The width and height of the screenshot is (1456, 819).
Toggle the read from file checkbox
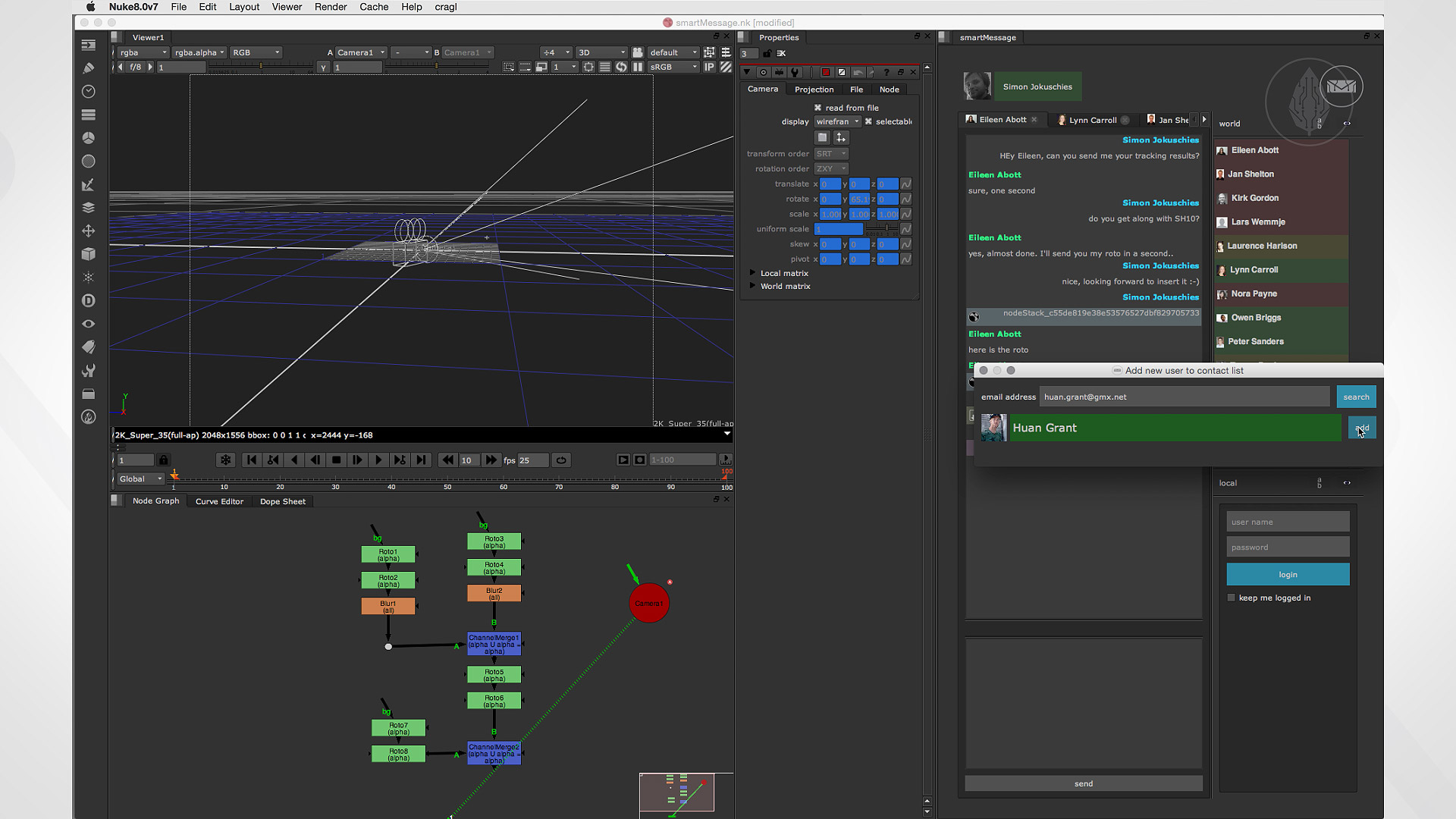[818, 108]
